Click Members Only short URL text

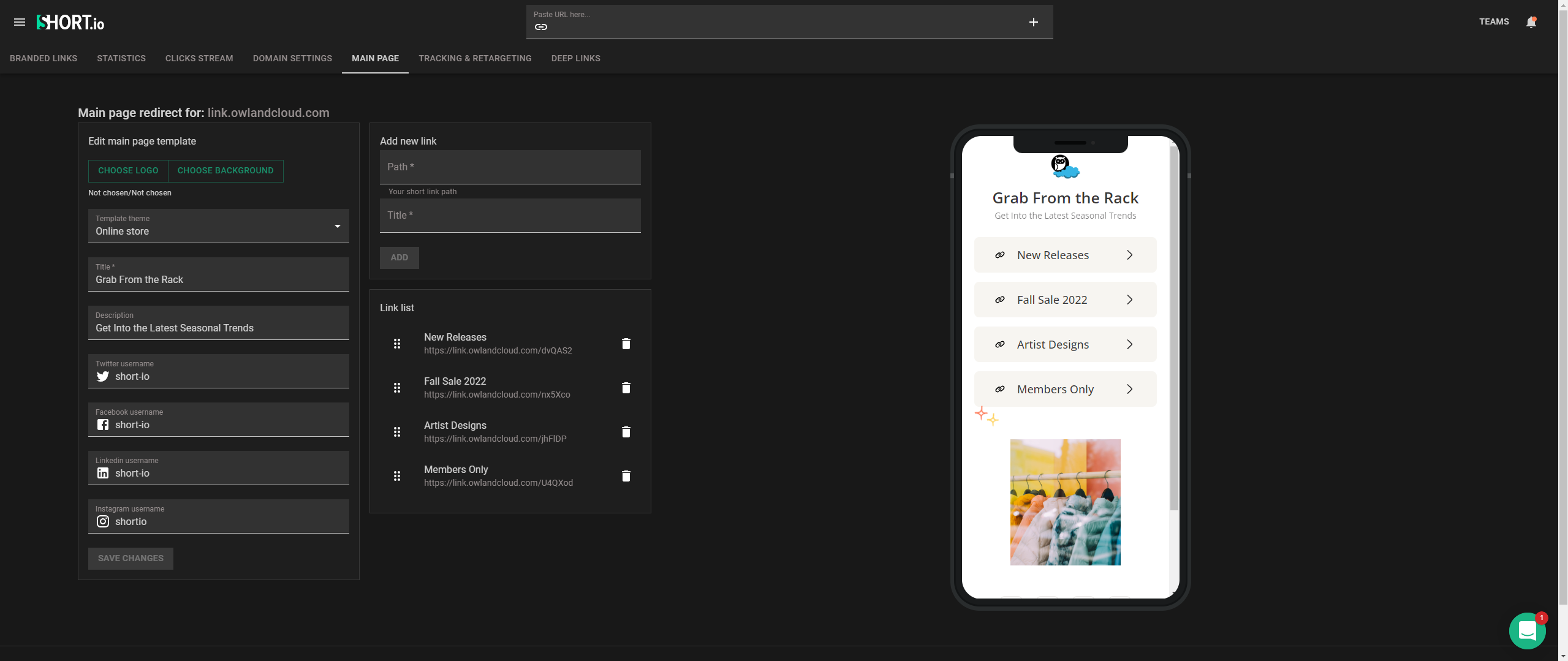[499, 483]
